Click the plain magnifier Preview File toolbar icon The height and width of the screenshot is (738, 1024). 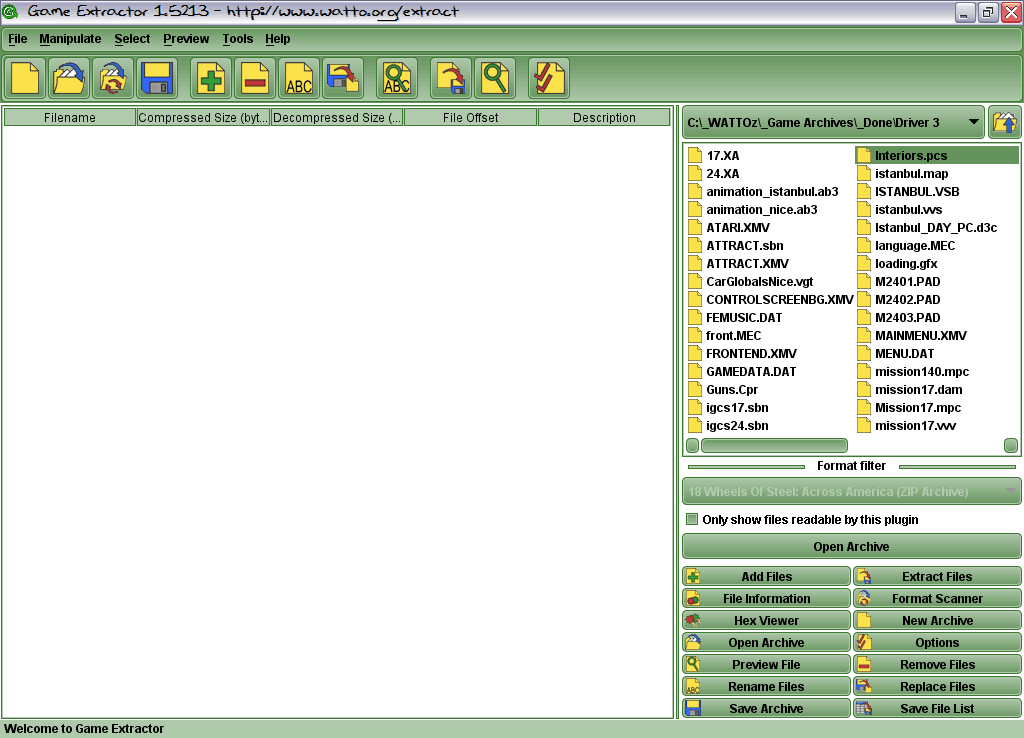click(x=495, y=78)
